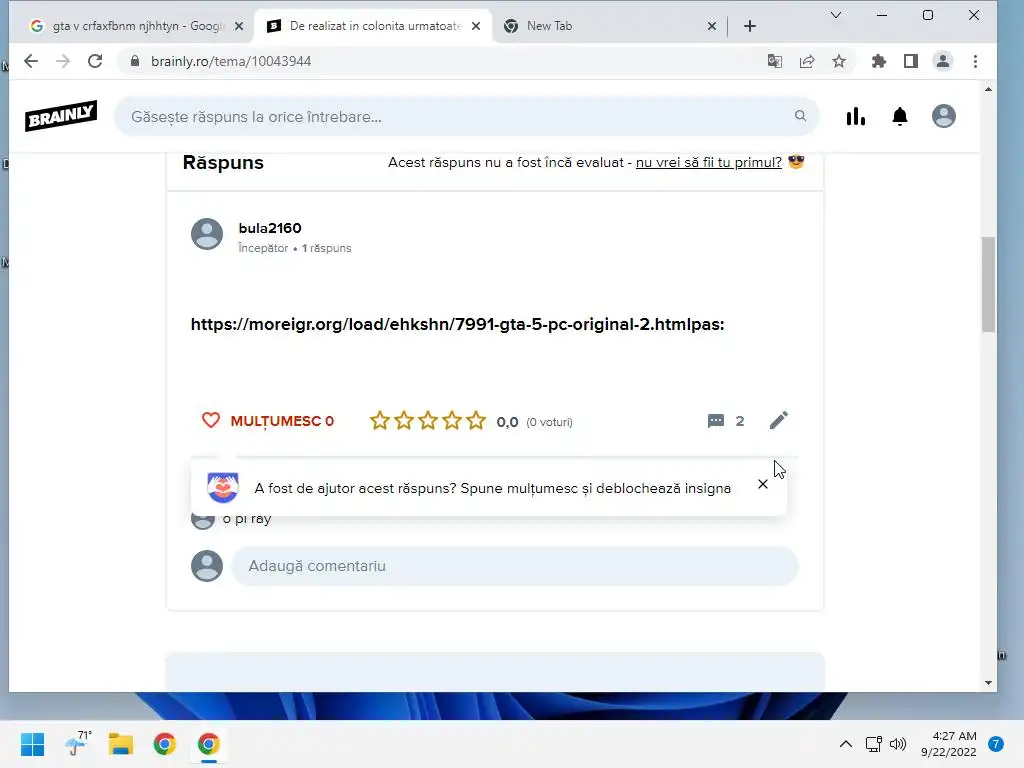Image resolution: width=1024 pixels, height=768 pixels.
Task: Click the Mulțumesc heart icon
Action: click(x=211, y=420)
